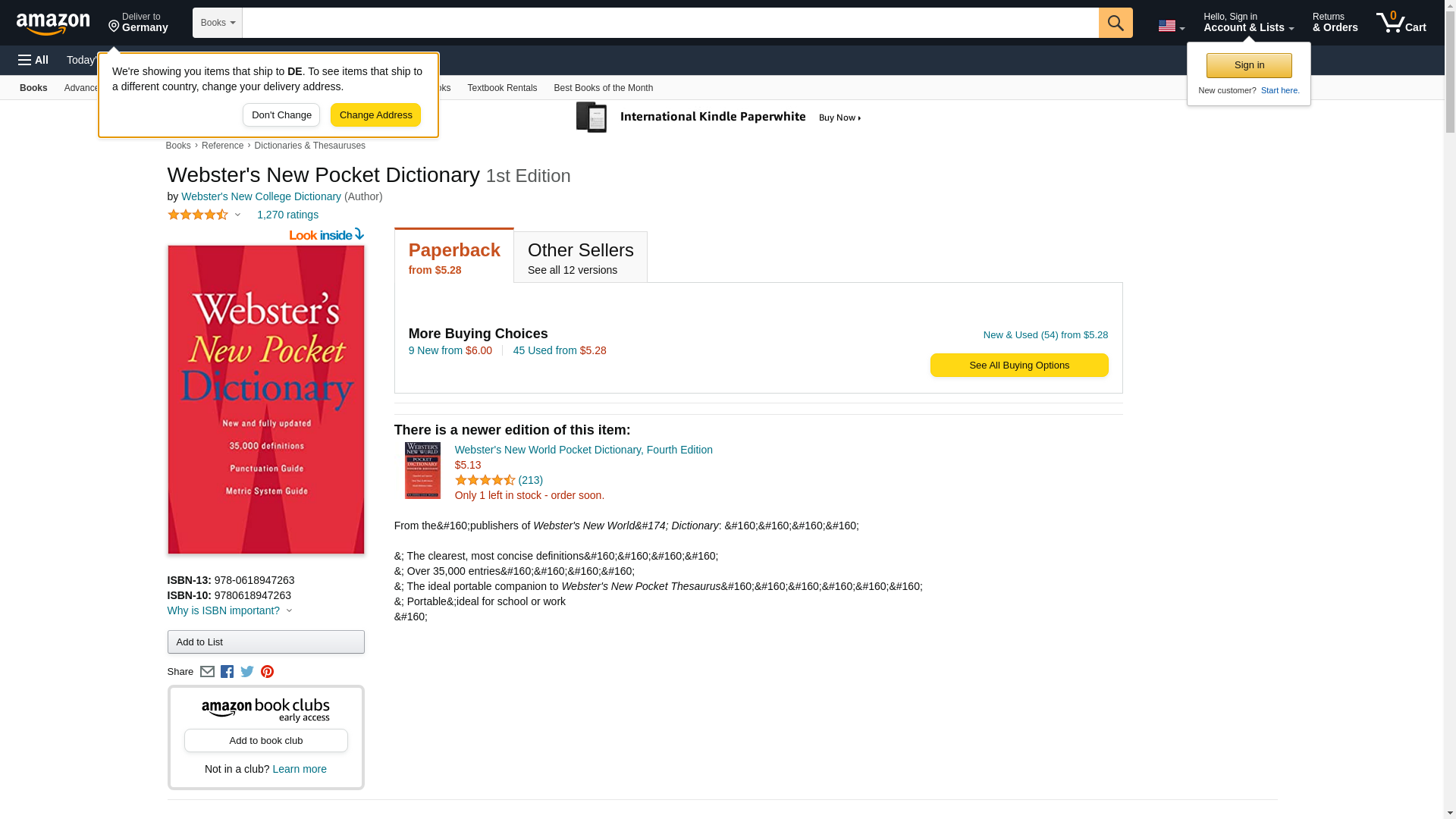Viewport: 1456px width, 819px height.
Task: Open the cart icon
Action: [x=1401, y=23]
